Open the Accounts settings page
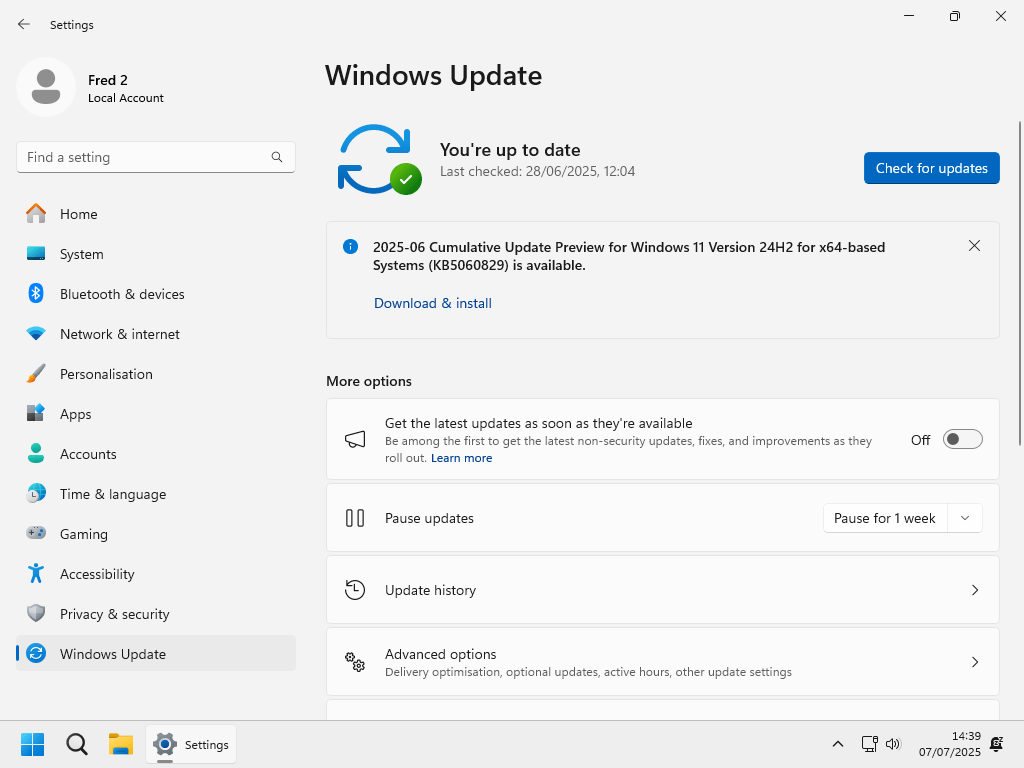The width and height of the screenshot is (1024, 768). [x=90, y=454]
